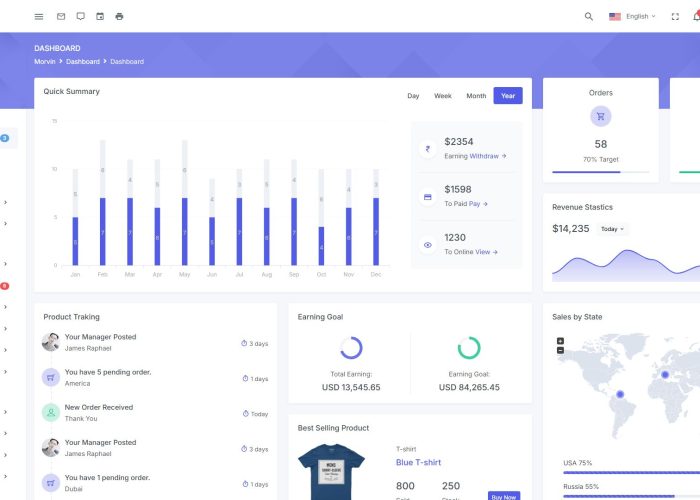Click the Oct bar in Quick Summary chart
The image size is (700, 500).
pyautogui.click(x=321, y=246)
